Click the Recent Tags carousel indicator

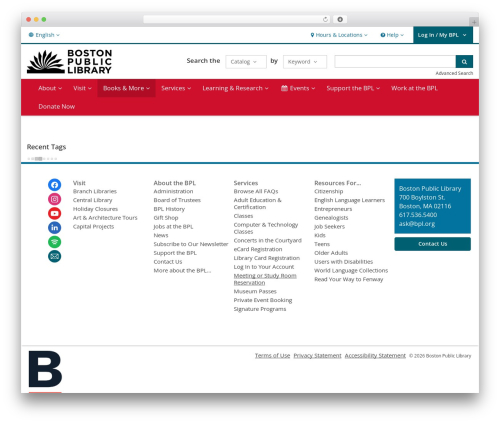42,159
